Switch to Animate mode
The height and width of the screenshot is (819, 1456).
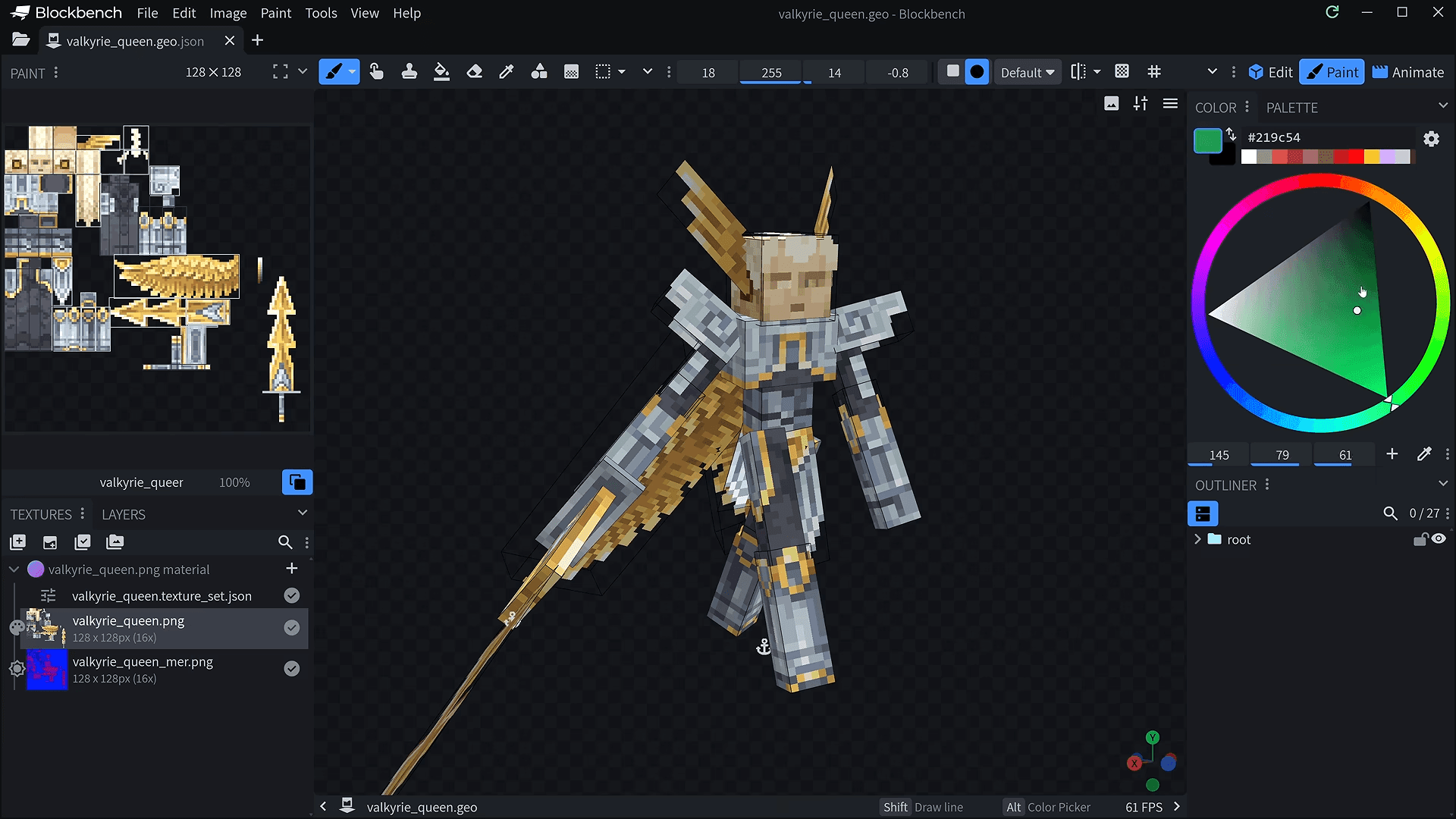(x=1408, y=72)
